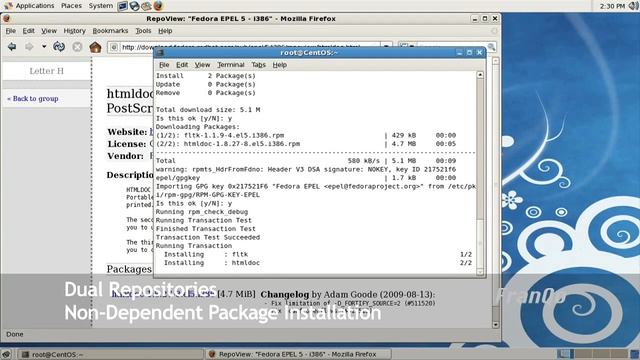Click terminal scrollbar up arrow

(480, 75)
